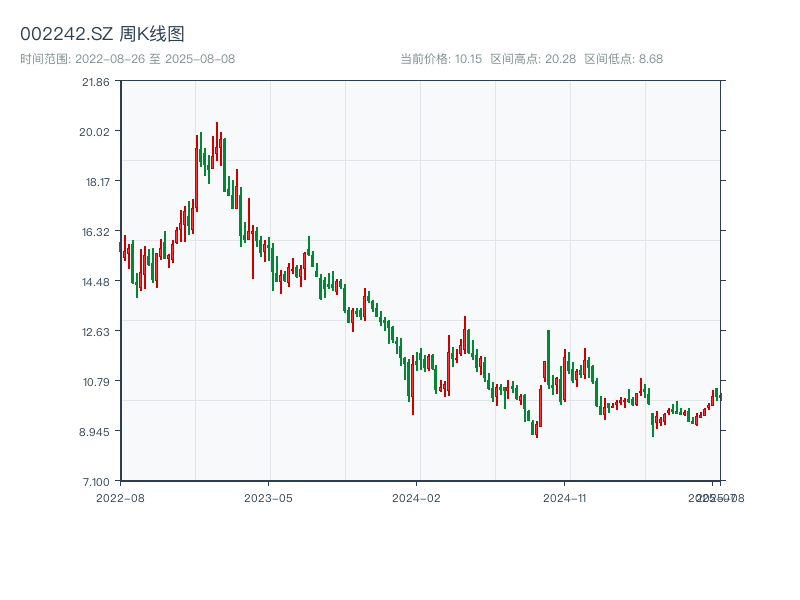The height and width of the screenshot is (600, 800).
Task: Click the 7.100 y-axis bottom label
Action: [96, 481]
